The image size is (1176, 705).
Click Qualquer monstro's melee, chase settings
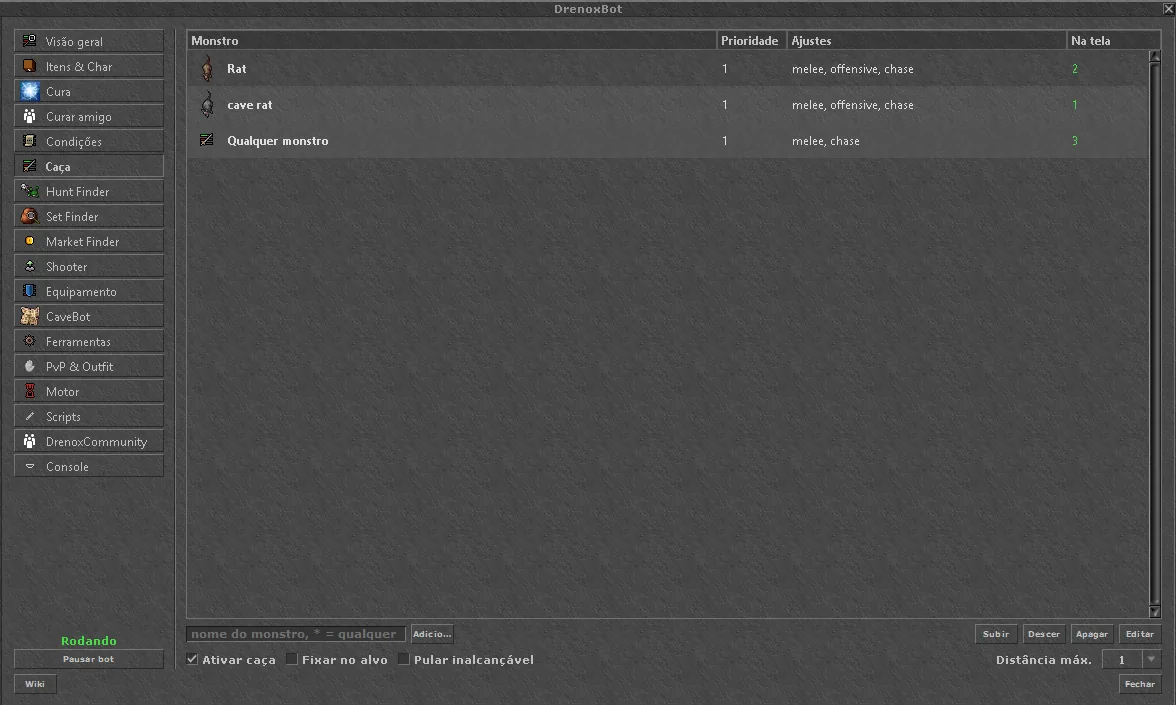pos(826,140)
